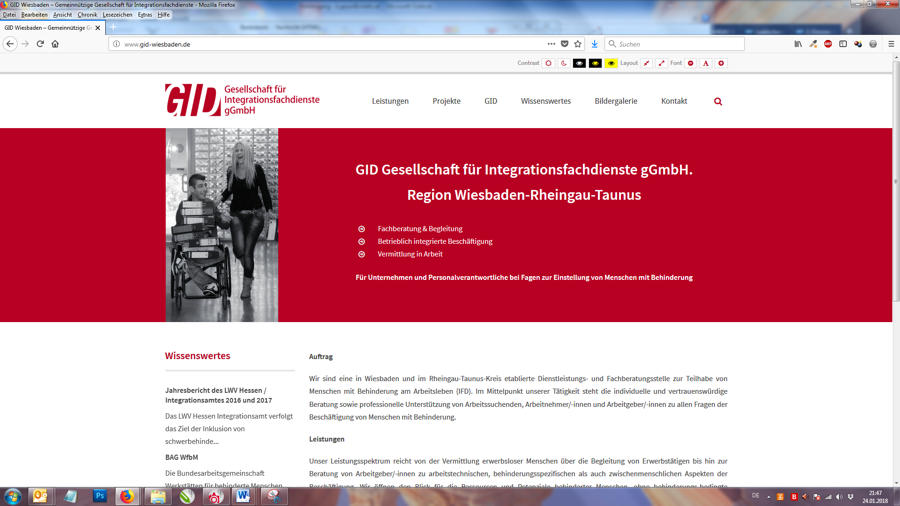The height and width of the screenshot is (506, 900).
Task: Open Jahresbericht des LWV Hessen article
Action: tap(219, 395)
